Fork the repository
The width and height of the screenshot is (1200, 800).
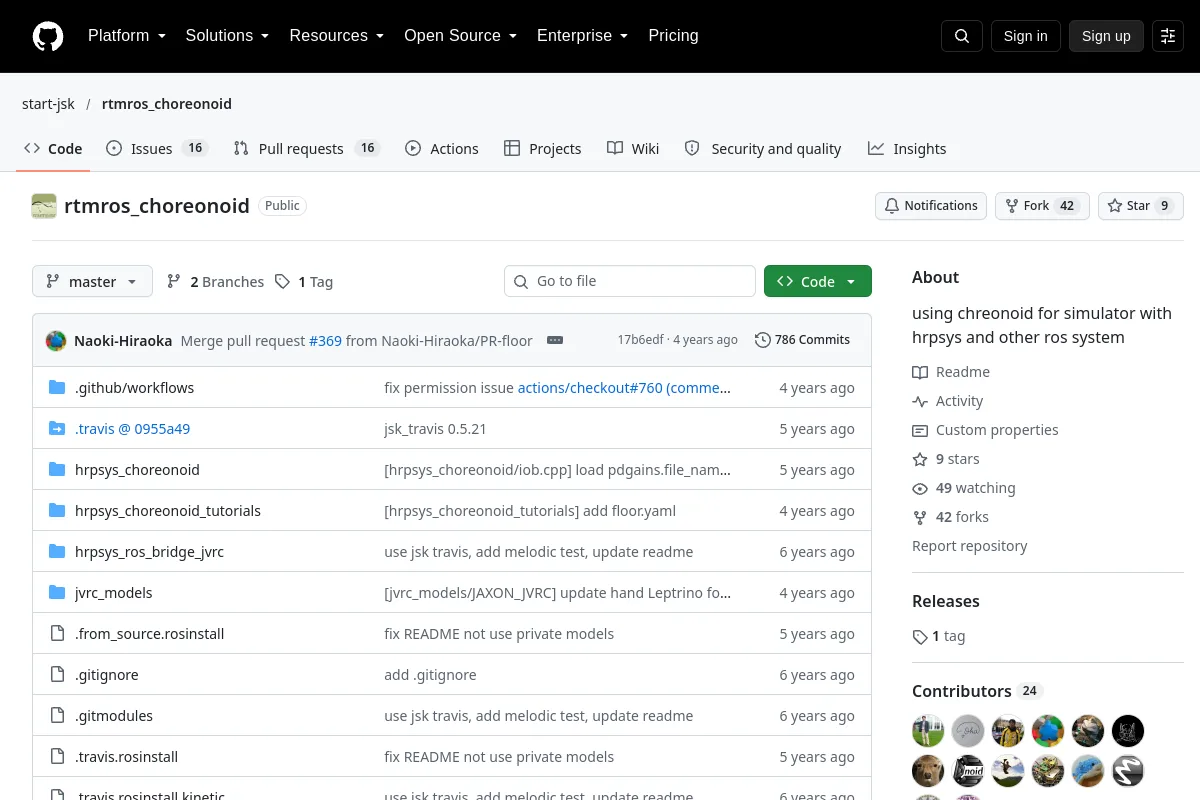pyautogui.click(x=1042, y=206)
